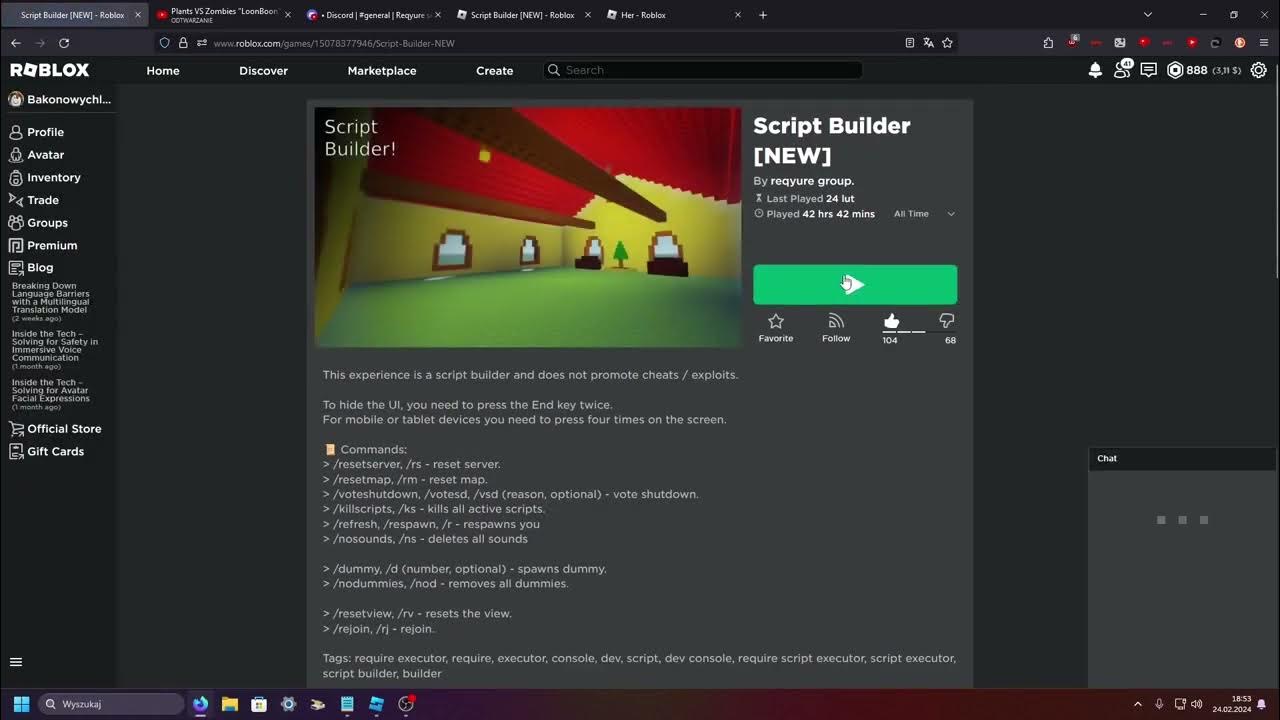
Task: Dislike the game with thumbs down
Action: pos(947,321)
